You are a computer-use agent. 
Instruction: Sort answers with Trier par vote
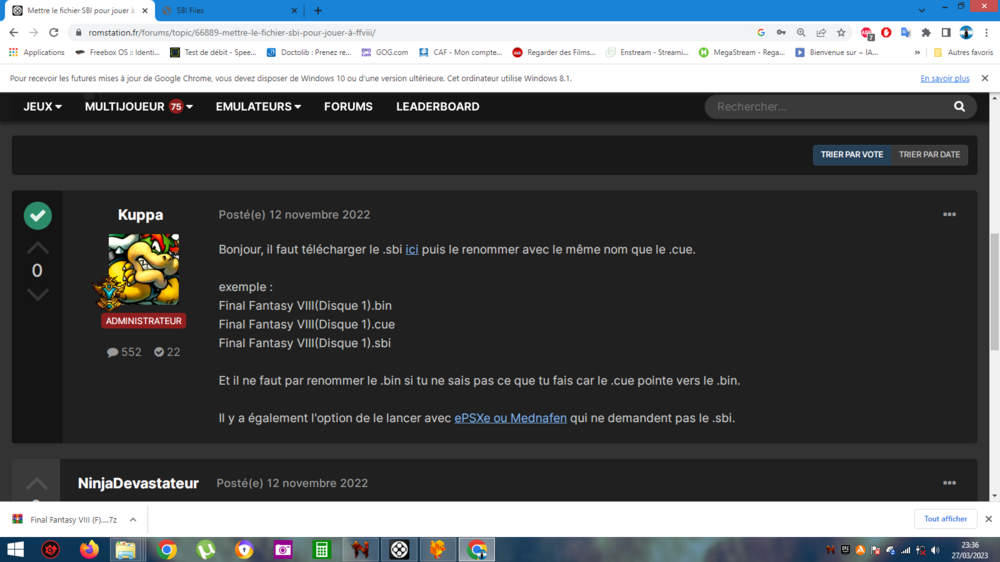852,155
